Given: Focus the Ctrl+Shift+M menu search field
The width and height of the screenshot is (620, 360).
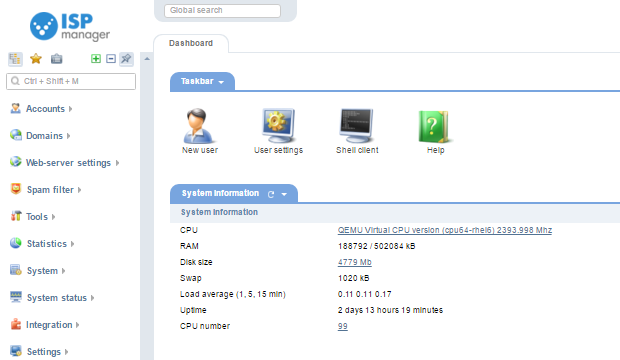Looking at the screenshot, I should [71, 81].
